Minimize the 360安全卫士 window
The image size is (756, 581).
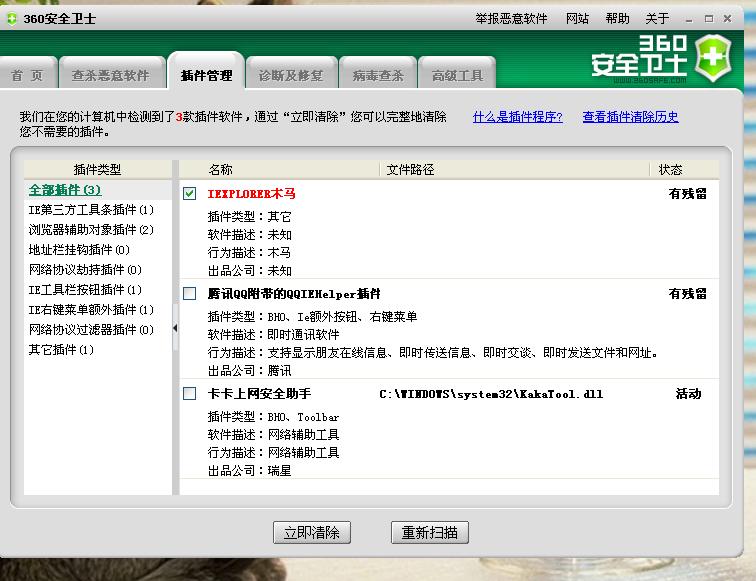tap(689, 19)
